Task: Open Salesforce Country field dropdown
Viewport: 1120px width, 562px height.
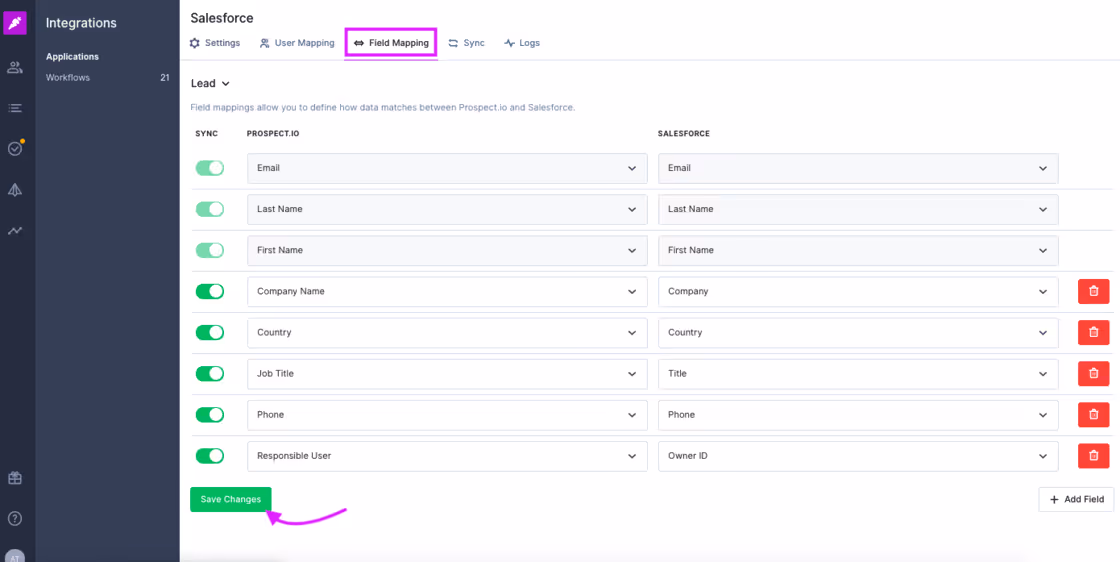Action: click(858, 332)
